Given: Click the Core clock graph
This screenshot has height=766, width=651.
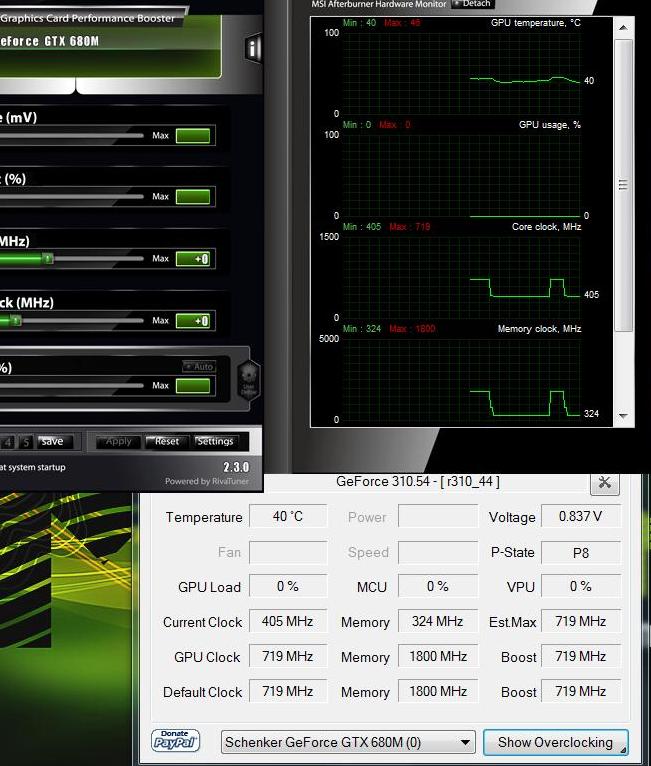Looking at the screenshot, I should [462, 277].
